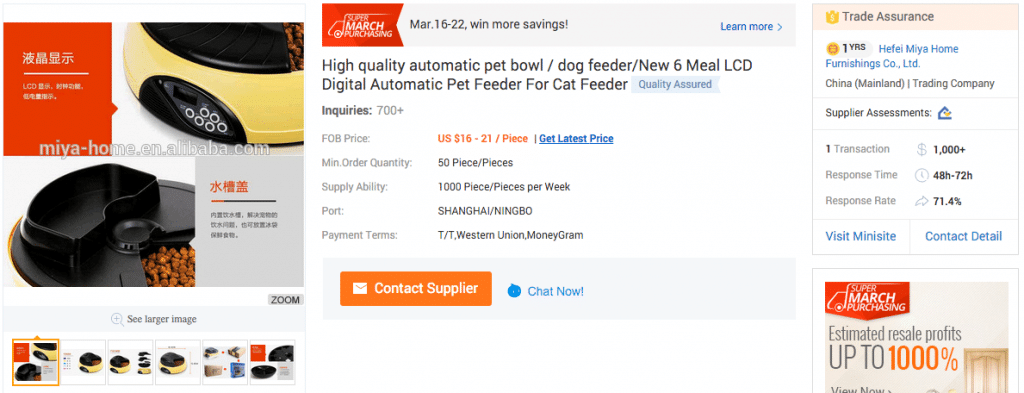Click the estimated resale profits advertisement

[x=916, y=337]
